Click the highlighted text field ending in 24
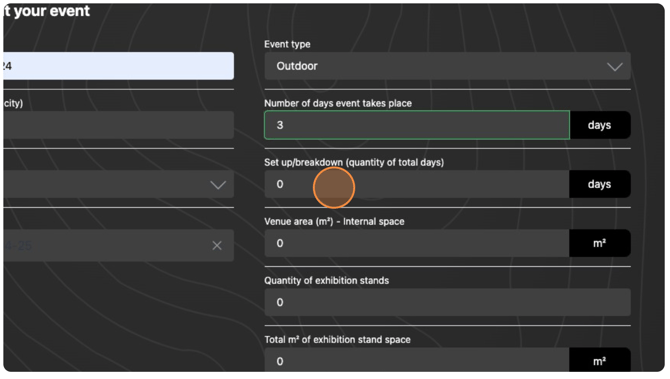 tap(118, 66)
